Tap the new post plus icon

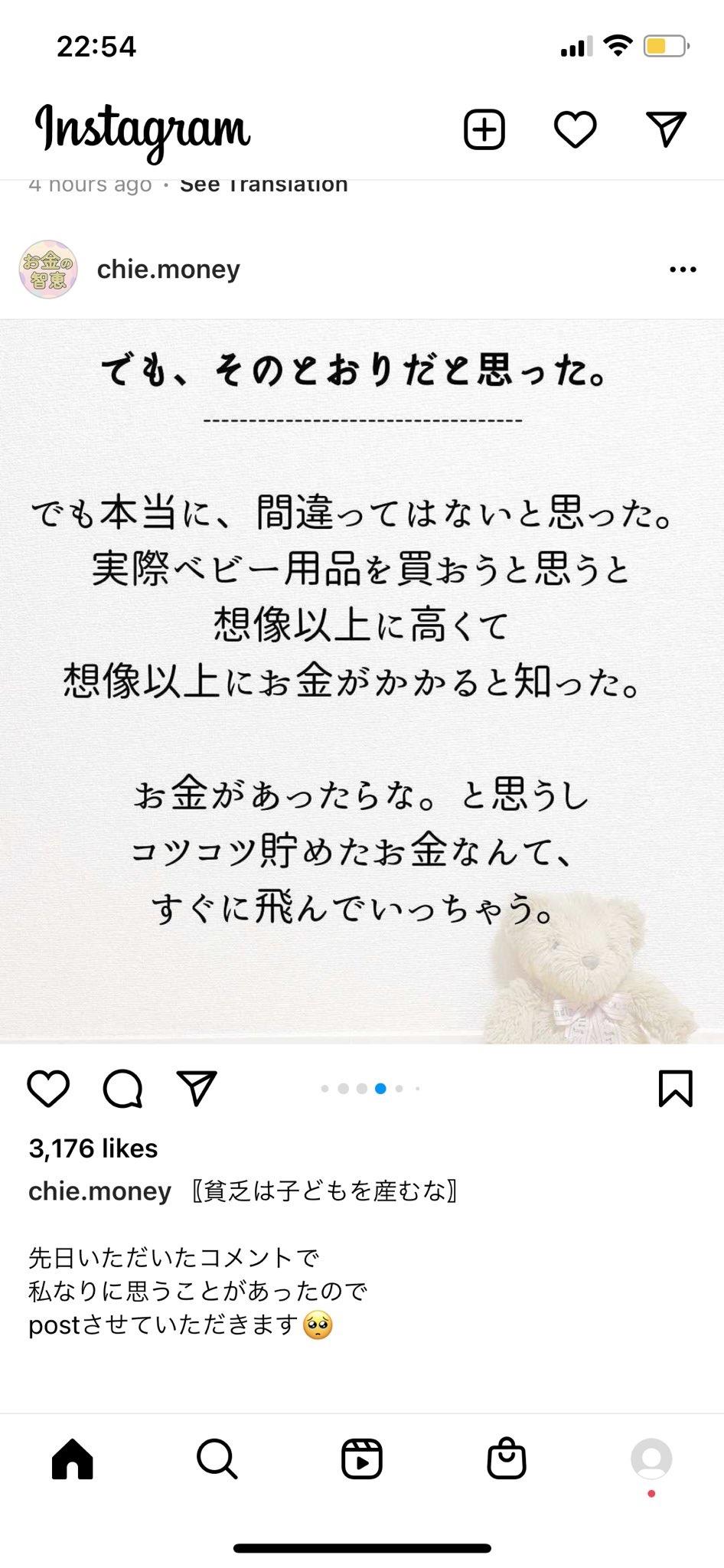point(484,129)
